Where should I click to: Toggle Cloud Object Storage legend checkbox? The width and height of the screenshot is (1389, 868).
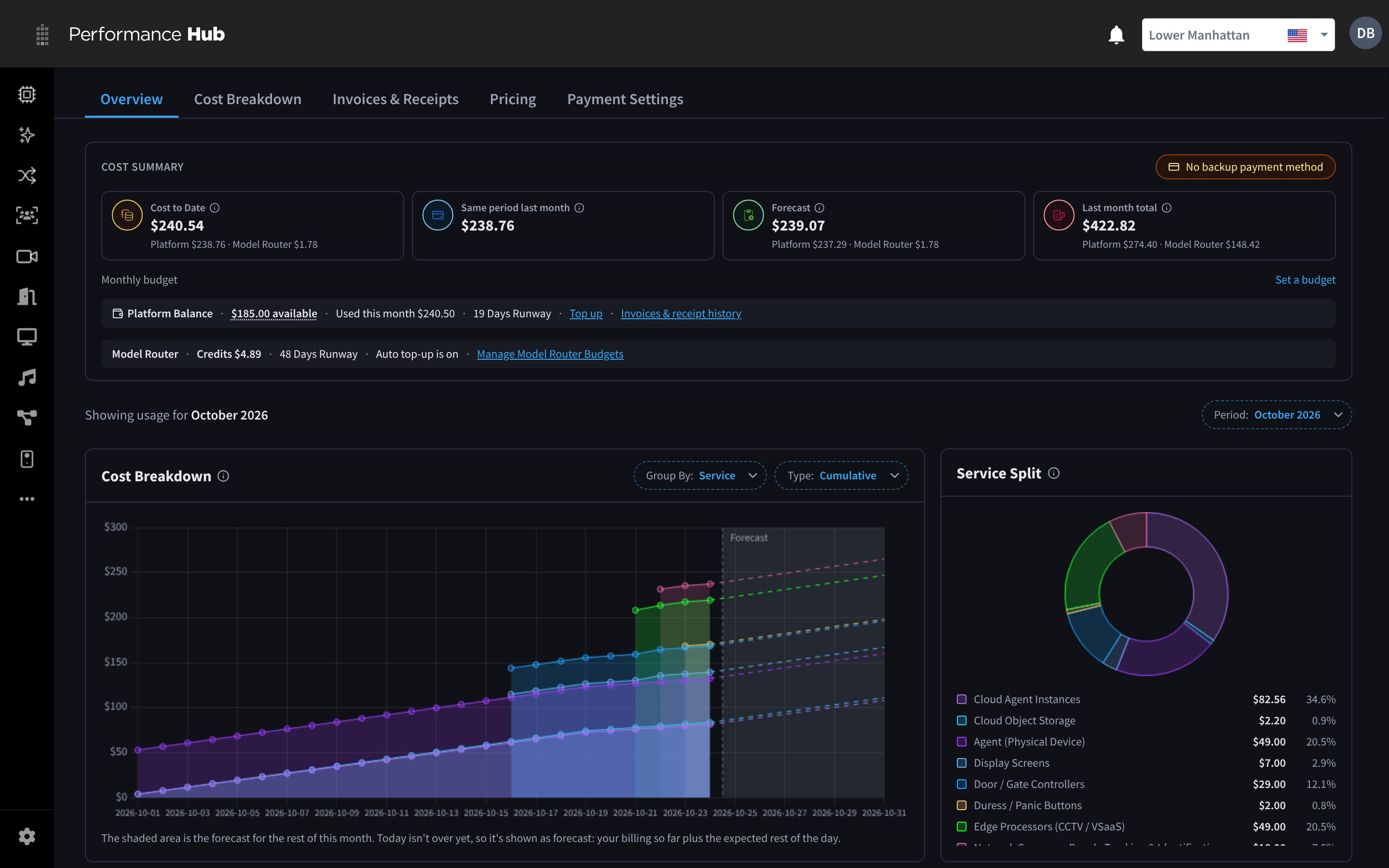962,720
